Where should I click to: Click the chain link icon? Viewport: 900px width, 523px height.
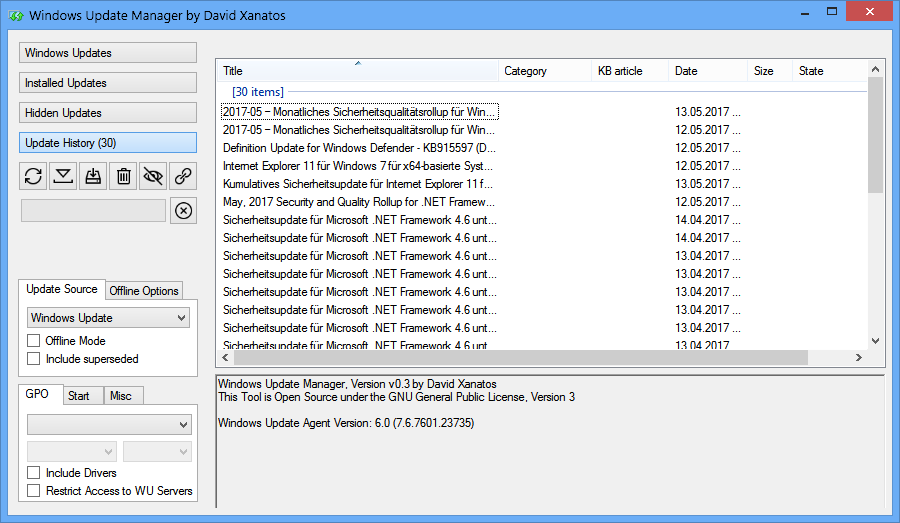183,176
